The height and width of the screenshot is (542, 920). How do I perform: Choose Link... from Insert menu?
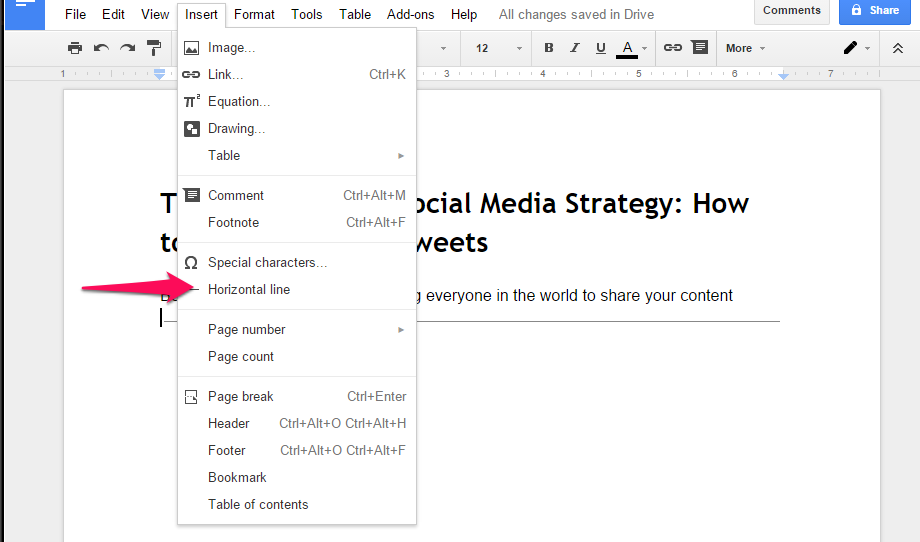tap(297, 74)
